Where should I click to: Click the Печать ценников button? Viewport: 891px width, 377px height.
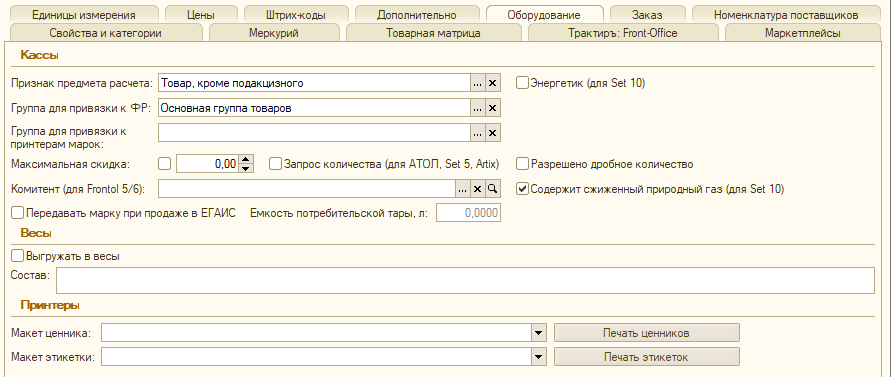(x=647, y=333)
